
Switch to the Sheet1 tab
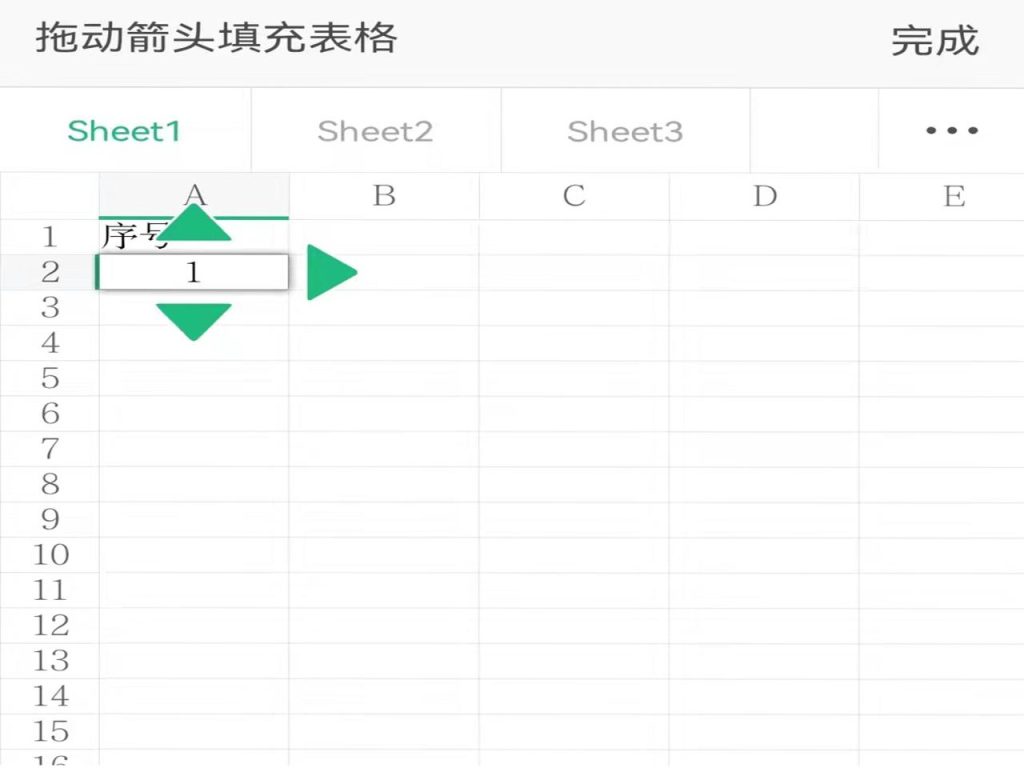[x=124, y=131]
